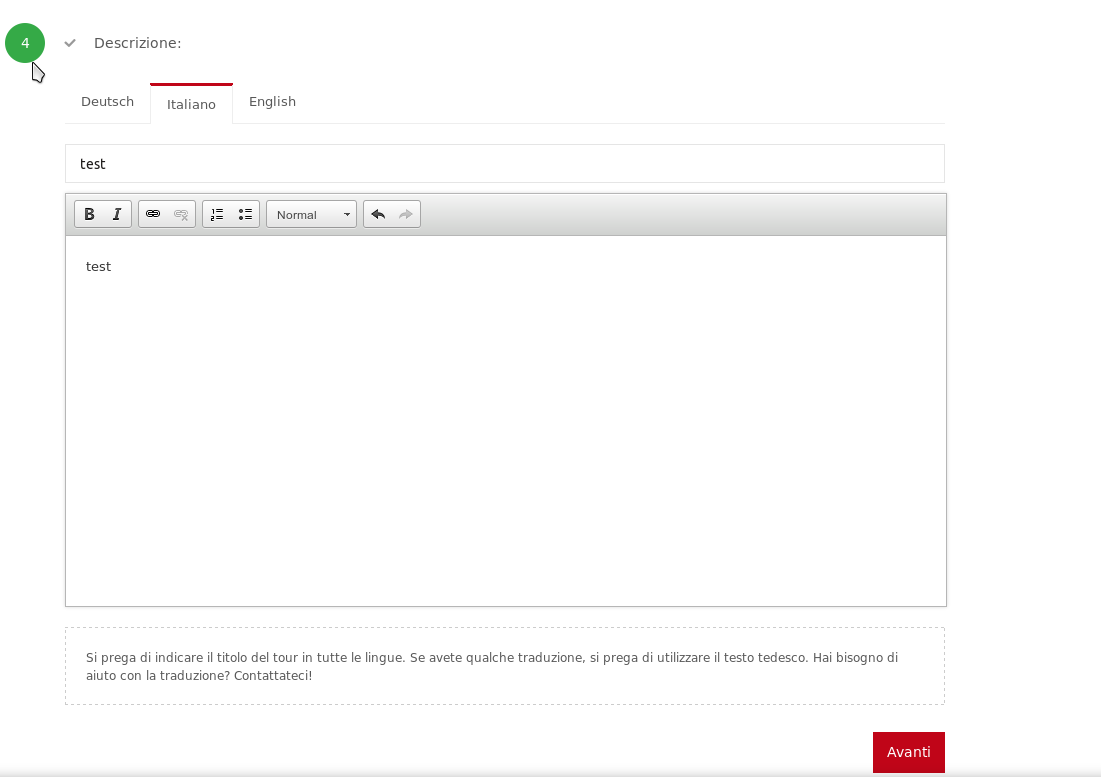Image resolution: width=1101 pixels, height=777 pixels.
Task: Click the translation hint text box
Action: [504, 666]
